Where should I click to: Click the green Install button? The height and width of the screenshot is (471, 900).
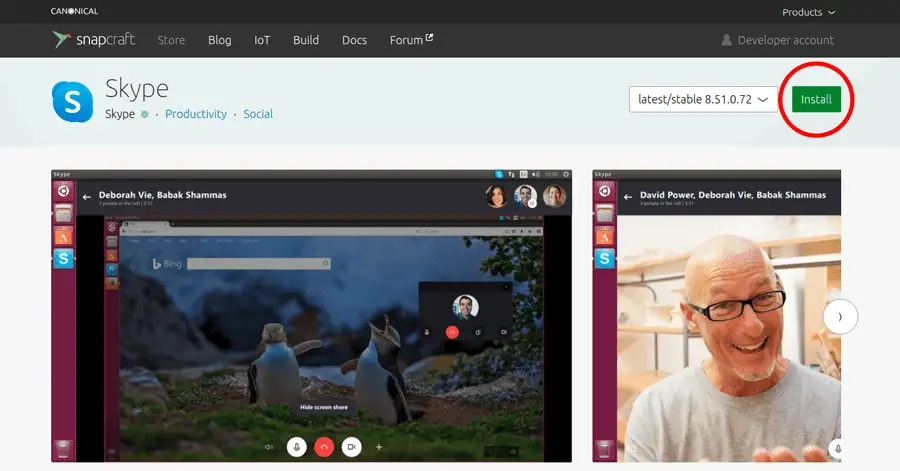click(816, 99)
